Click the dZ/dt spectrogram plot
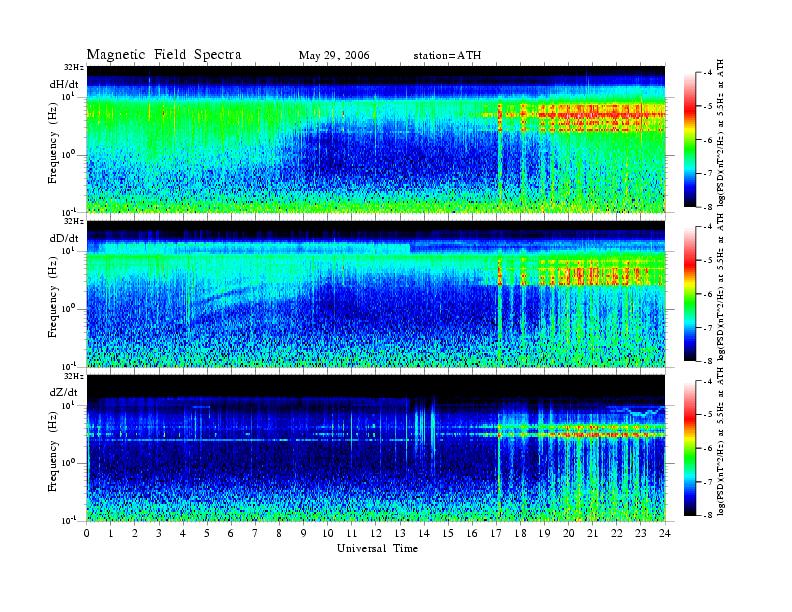The width and height of the screenshot is (792, 612). tap(376, 448)
